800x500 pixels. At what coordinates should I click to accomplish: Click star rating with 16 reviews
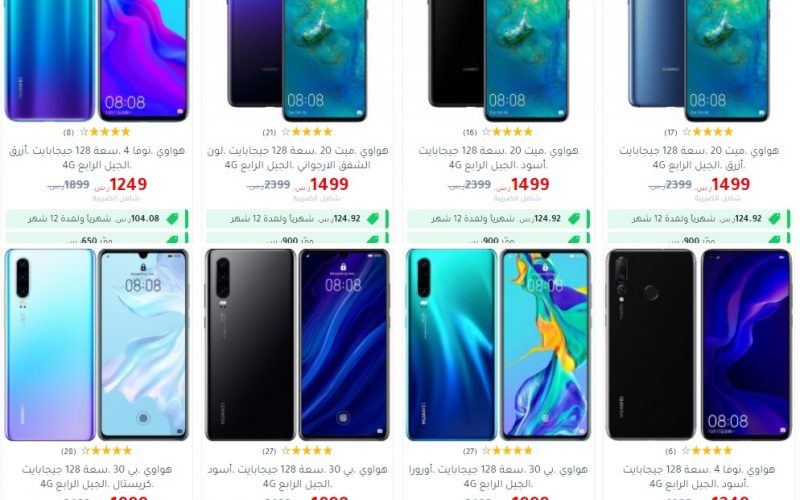(507, 132)
